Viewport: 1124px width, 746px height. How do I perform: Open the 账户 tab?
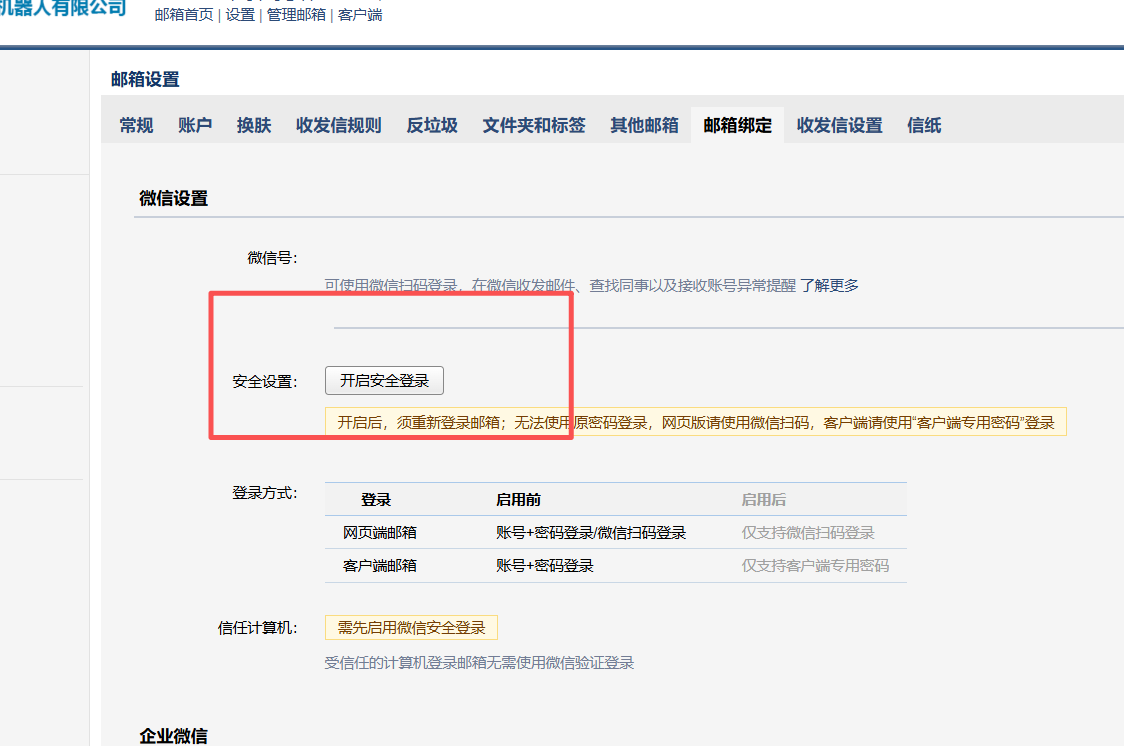[x=194, y=125]
